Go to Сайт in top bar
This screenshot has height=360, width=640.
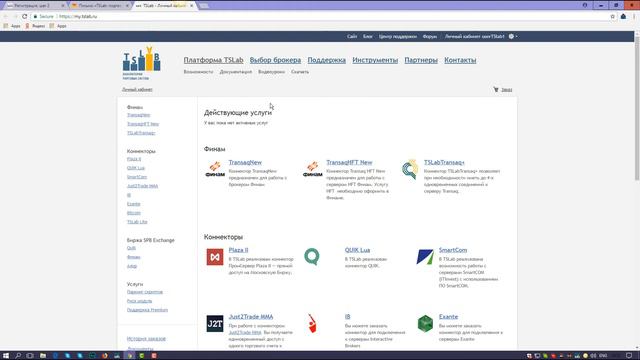(352, 36)
